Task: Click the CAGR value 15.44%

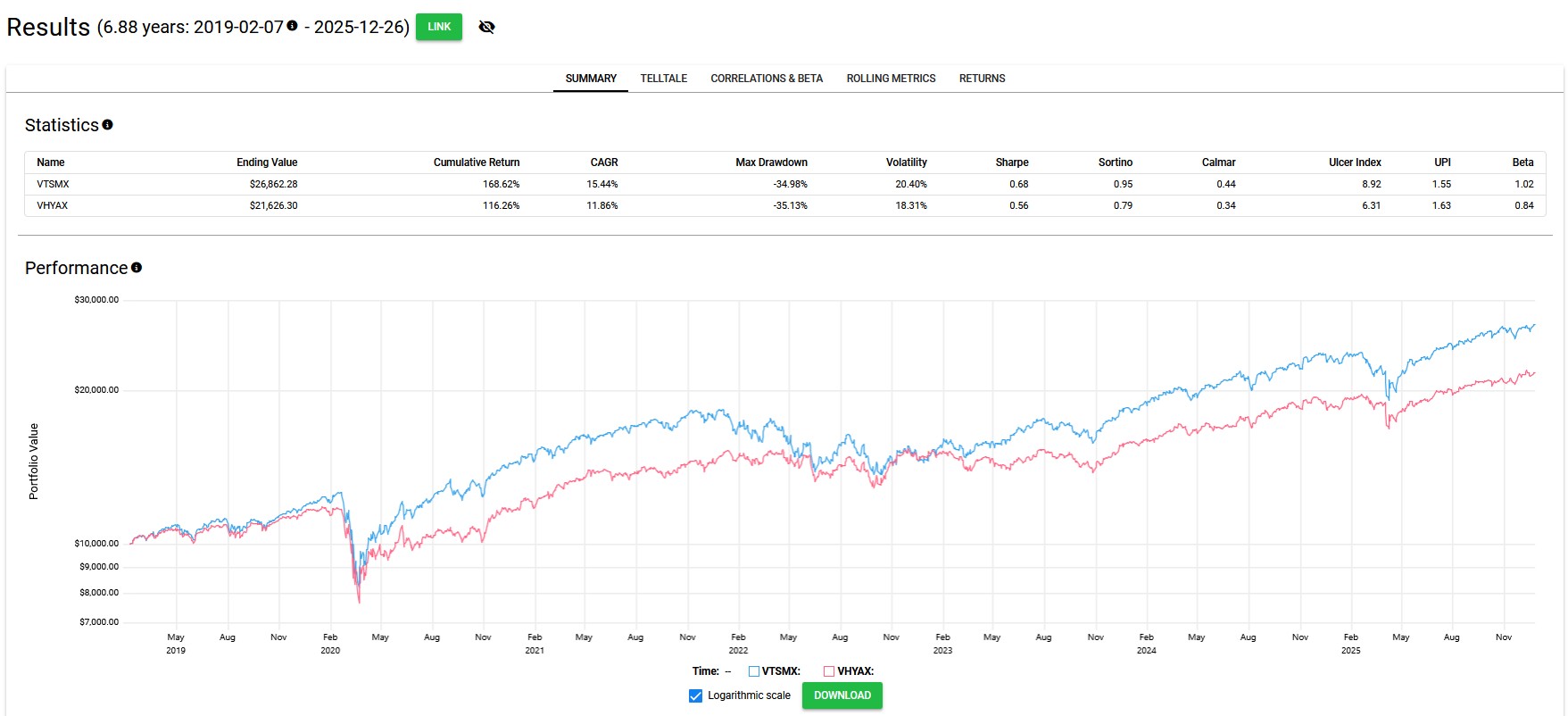Action: 602,184
